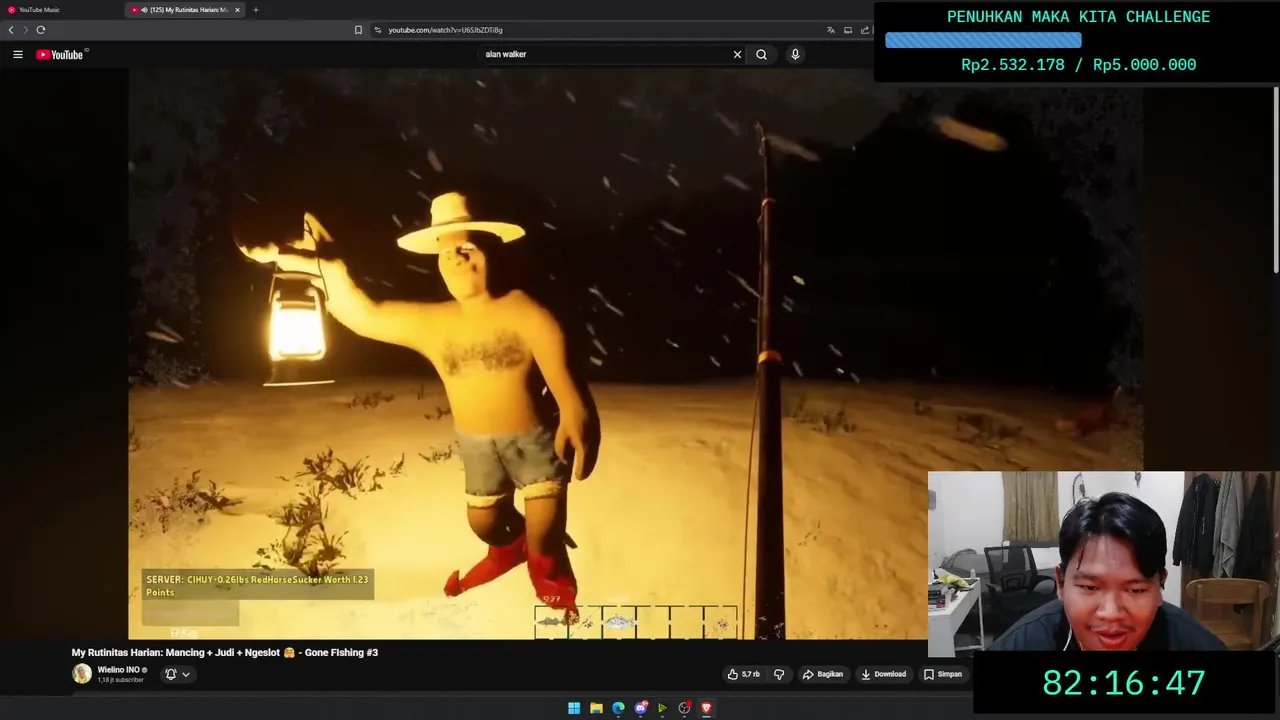Open the Wielino INO channel name link
Image resolution: width=1280 pixels, height=720 pixels.
(x=118, y=670)
